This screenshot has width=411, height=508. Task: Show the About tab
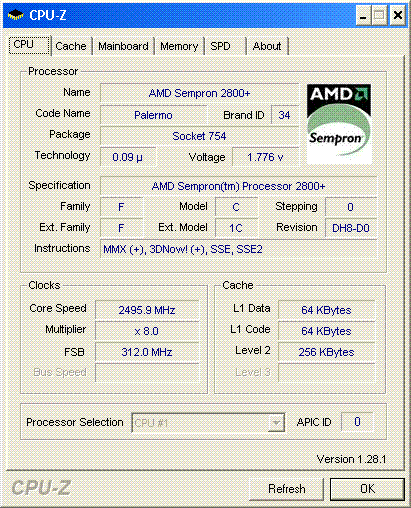[267, 46]
